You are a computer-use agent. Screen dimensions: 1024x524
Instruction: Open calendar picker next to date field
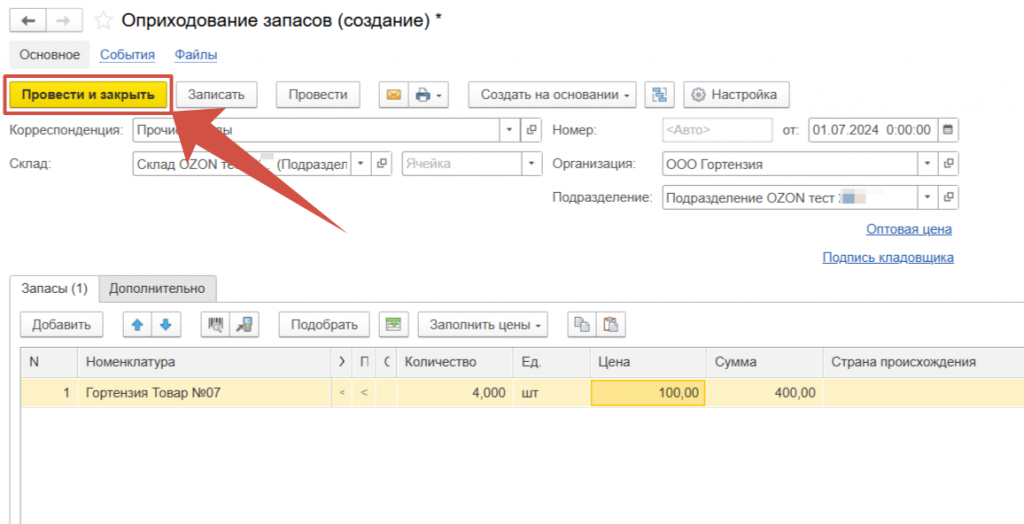point(948,130)
